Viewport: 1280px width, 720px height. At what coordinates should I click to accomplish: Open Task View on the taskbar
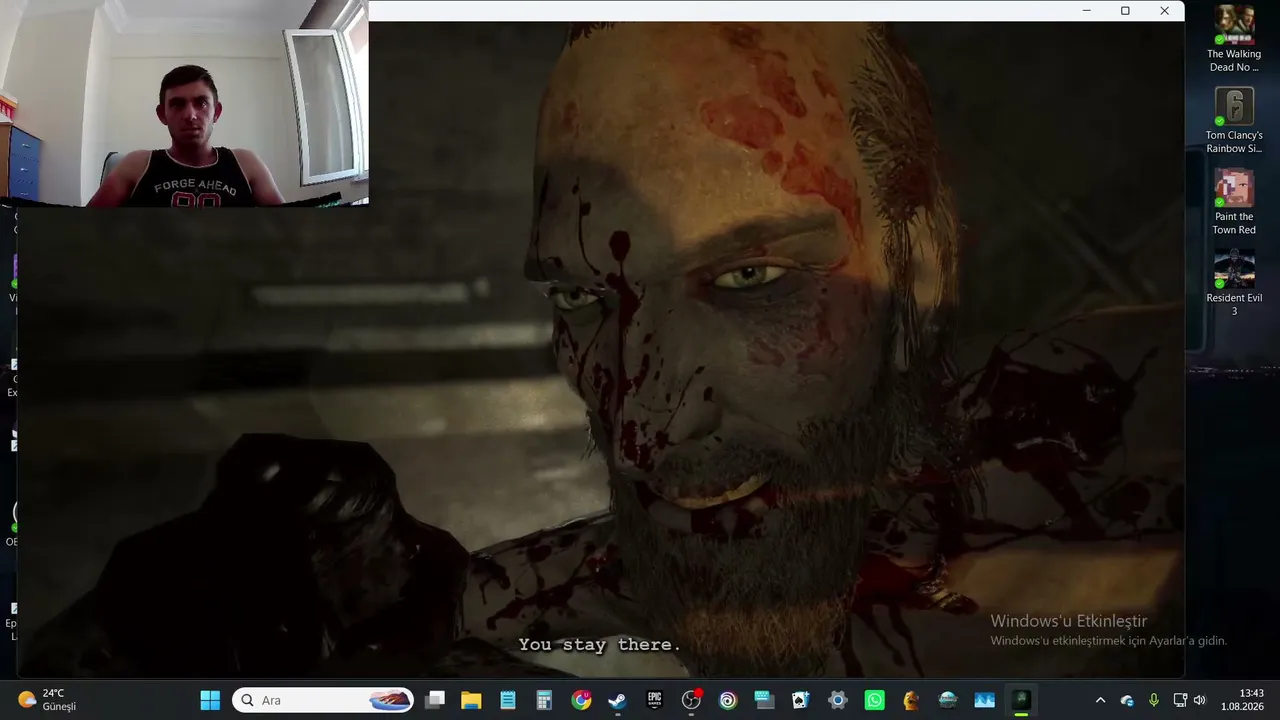click(x=435, y=700)
